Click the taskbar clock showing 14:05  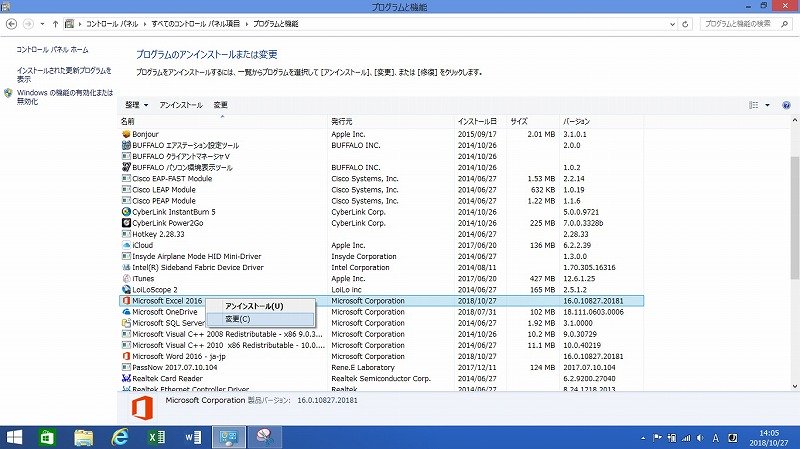pyautogui.click(x=769, y=438)
